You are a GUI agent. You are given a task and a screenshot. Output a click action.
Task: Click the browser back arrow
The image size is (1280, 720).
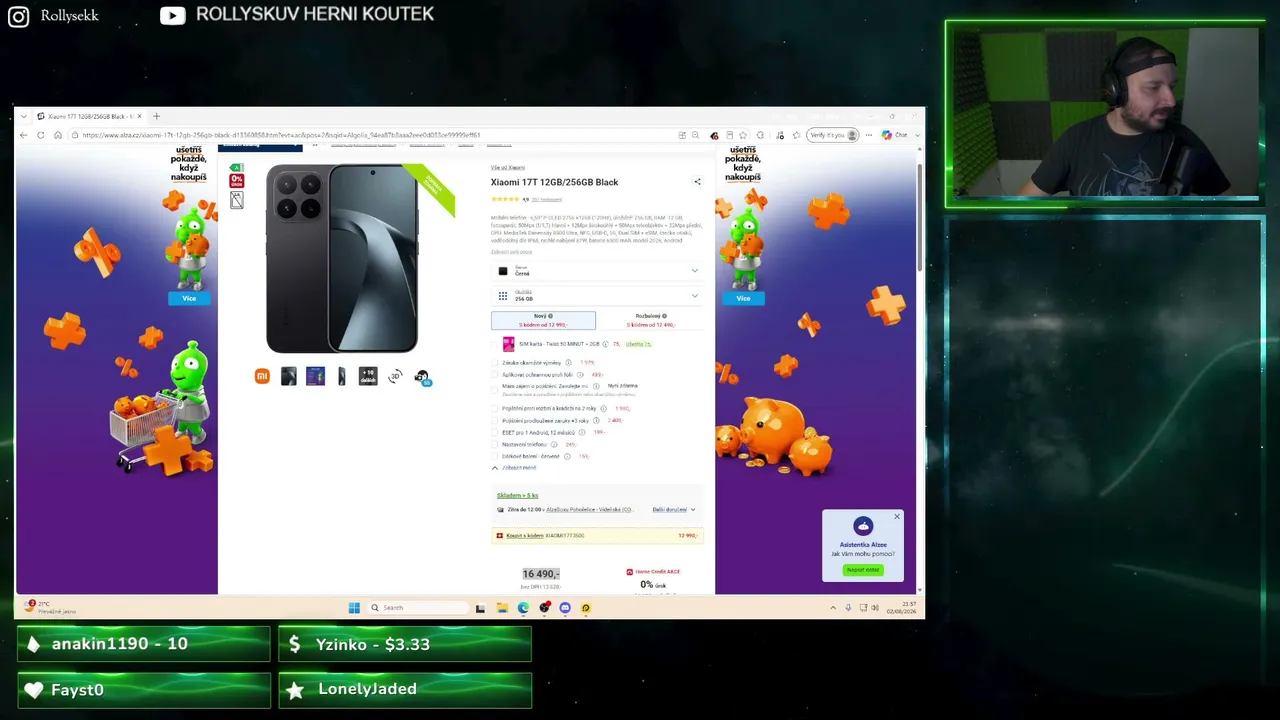(x=23, y=135)
